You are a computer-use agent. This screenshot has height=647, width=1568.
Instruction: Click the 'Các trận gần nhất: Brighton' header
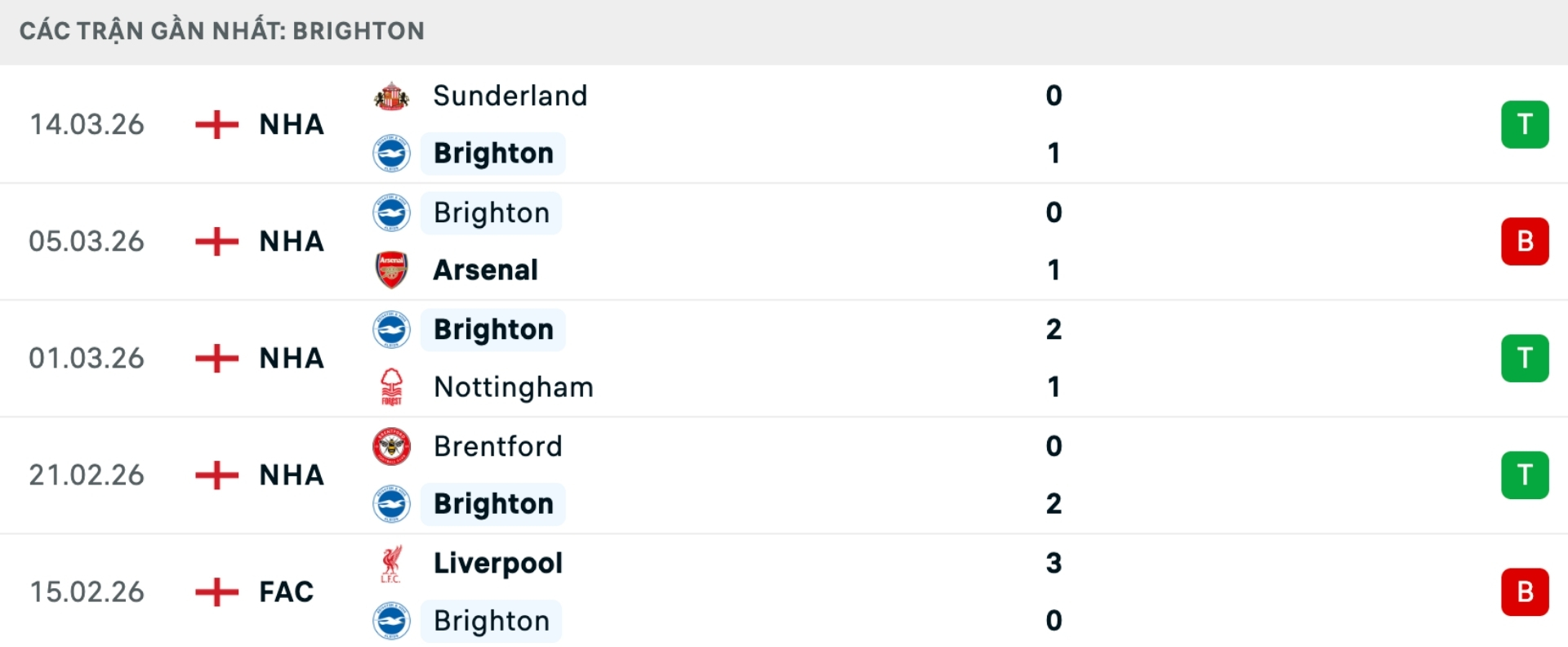(x=221, y=31)
